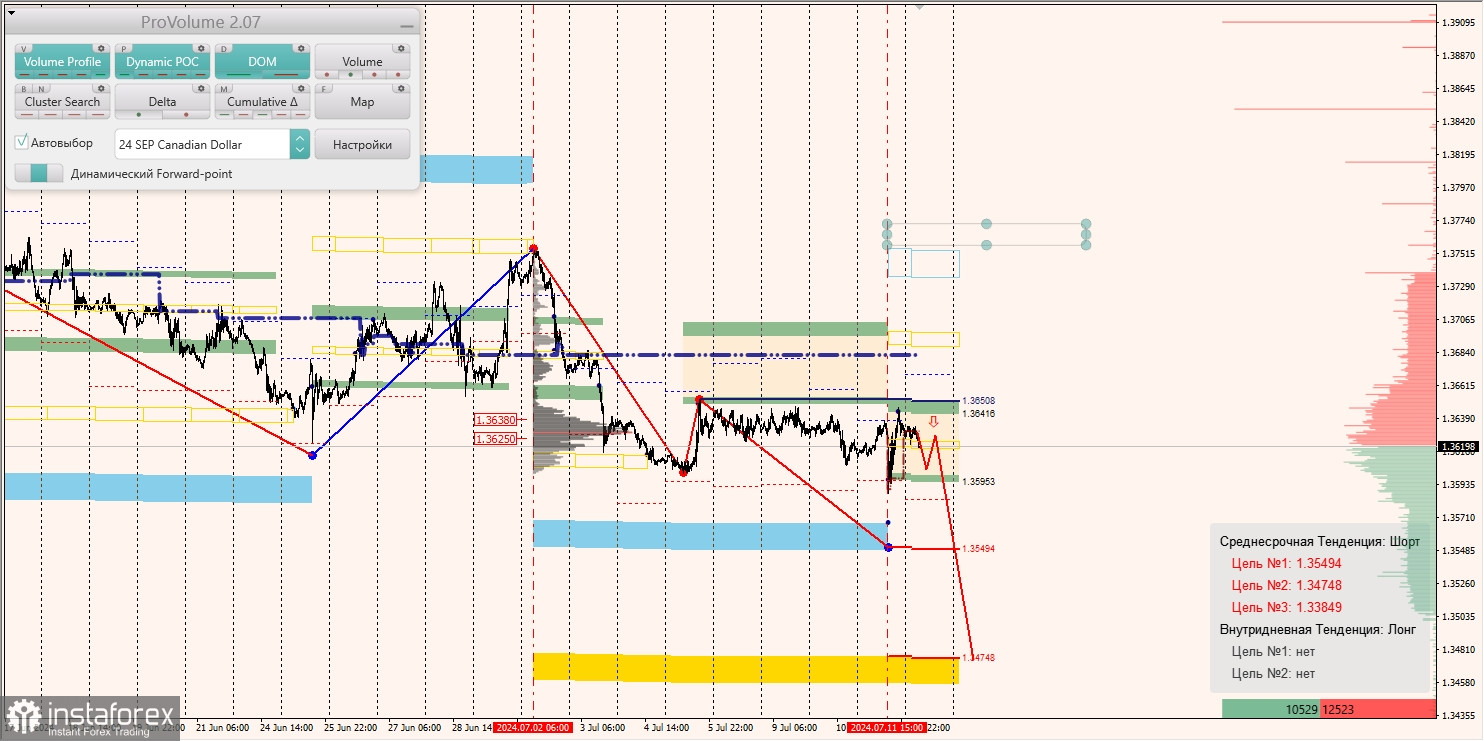Click the 1.35494 target level label on chart
Screen dimensions: 1484x741
pyautogui.click(x=978, y=549)
